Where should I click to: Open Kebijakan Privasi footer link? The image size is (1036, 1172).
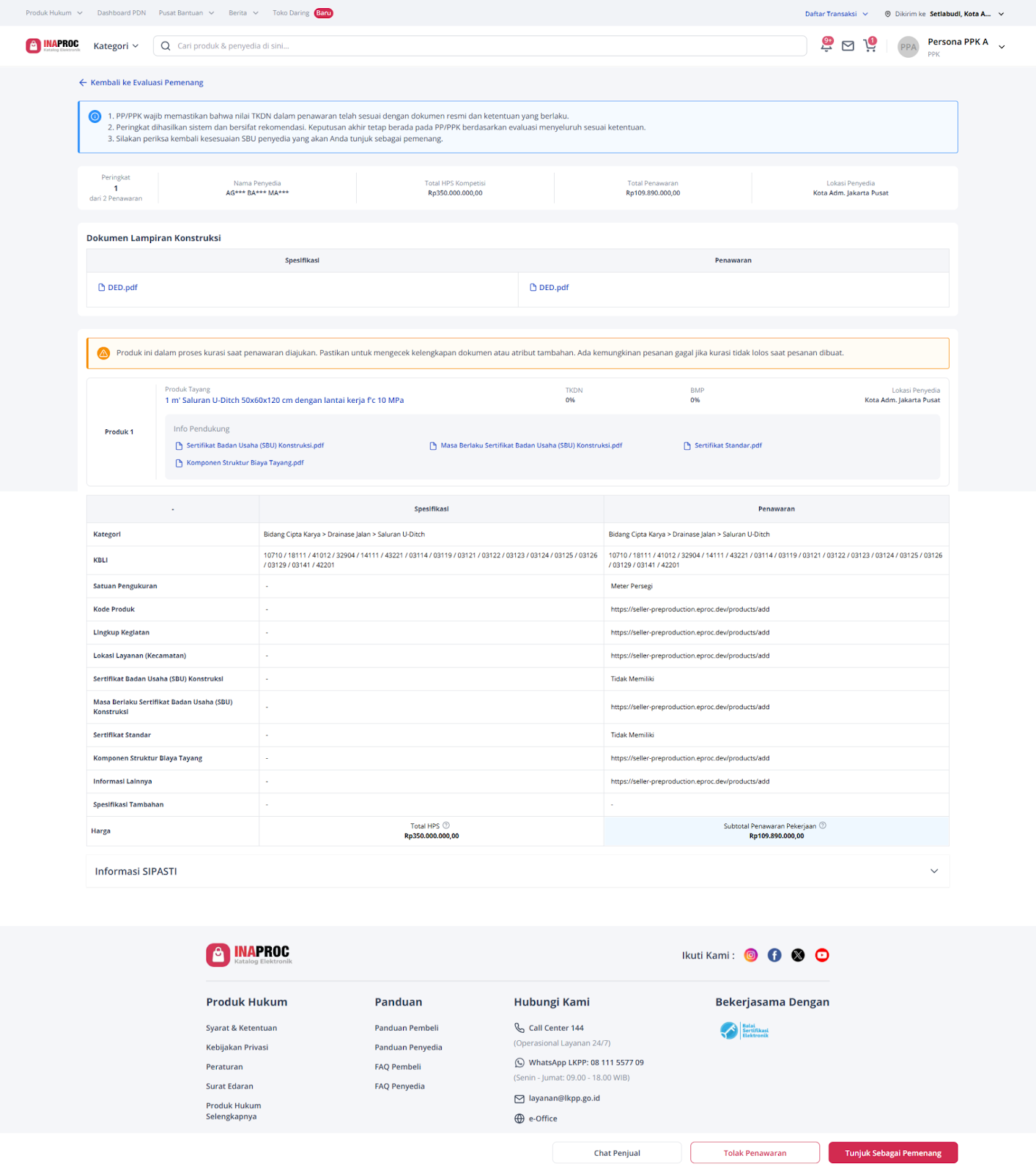(237, 1047)
